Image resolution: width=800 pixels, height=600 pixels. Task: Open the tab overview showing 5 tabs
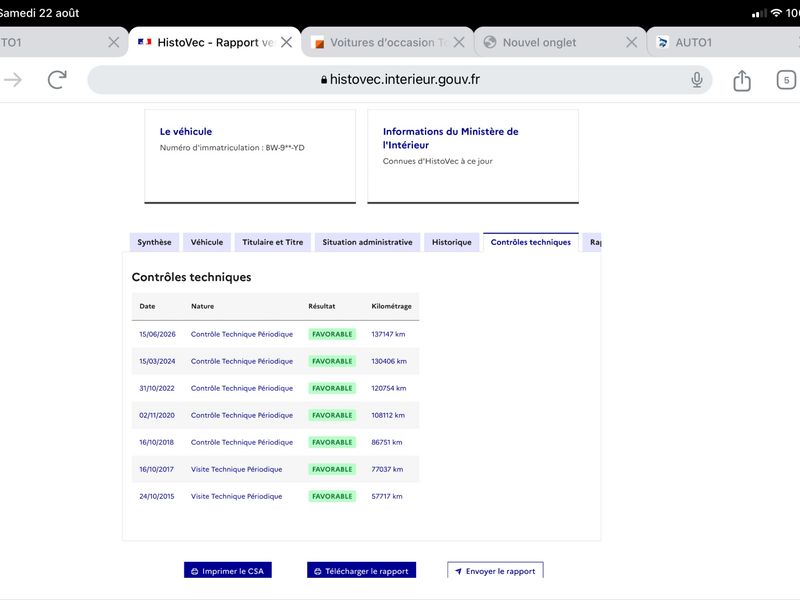(786, 80)
